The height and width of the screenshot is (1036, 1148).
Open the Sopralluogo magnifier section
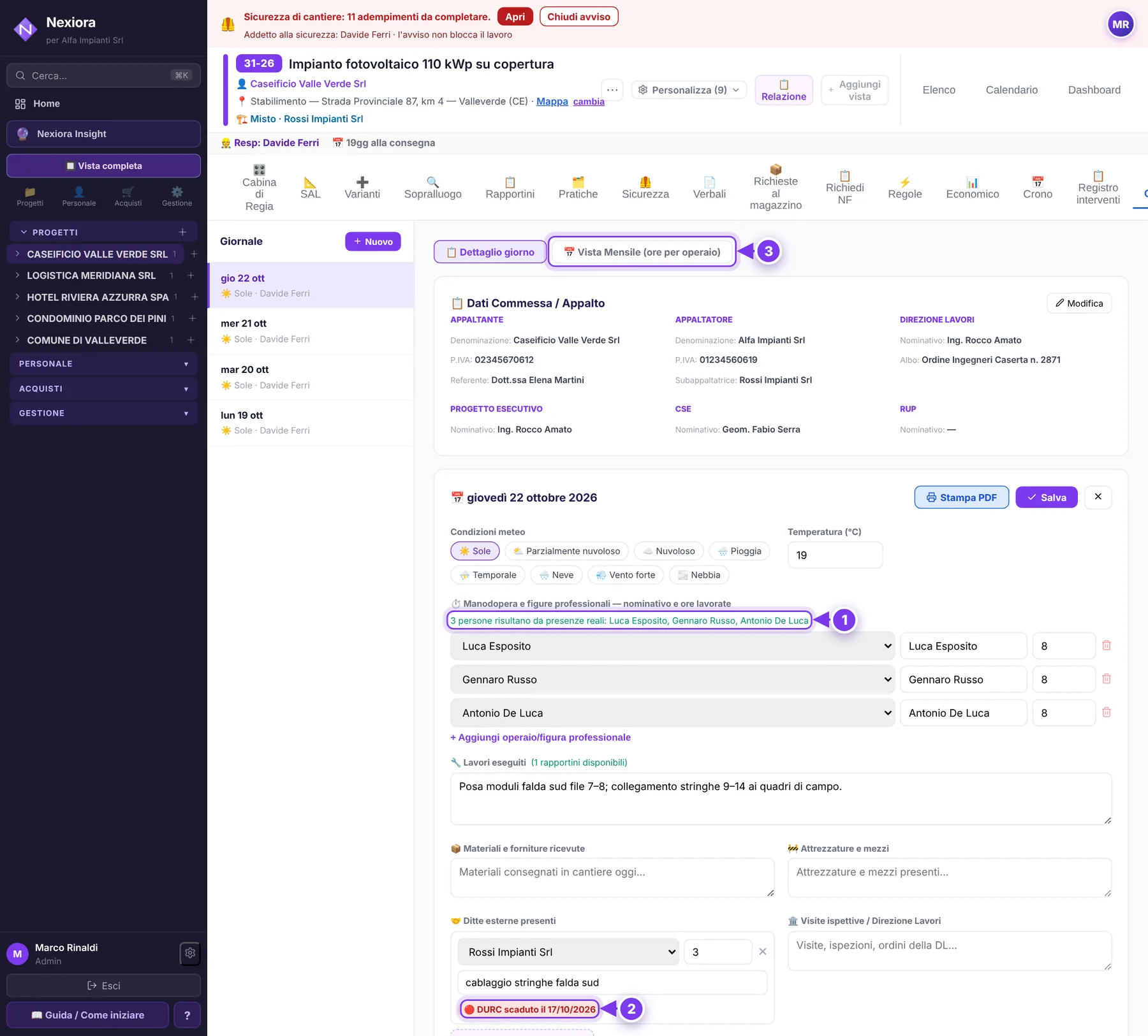pyautogui.click(x=432, y=187)
